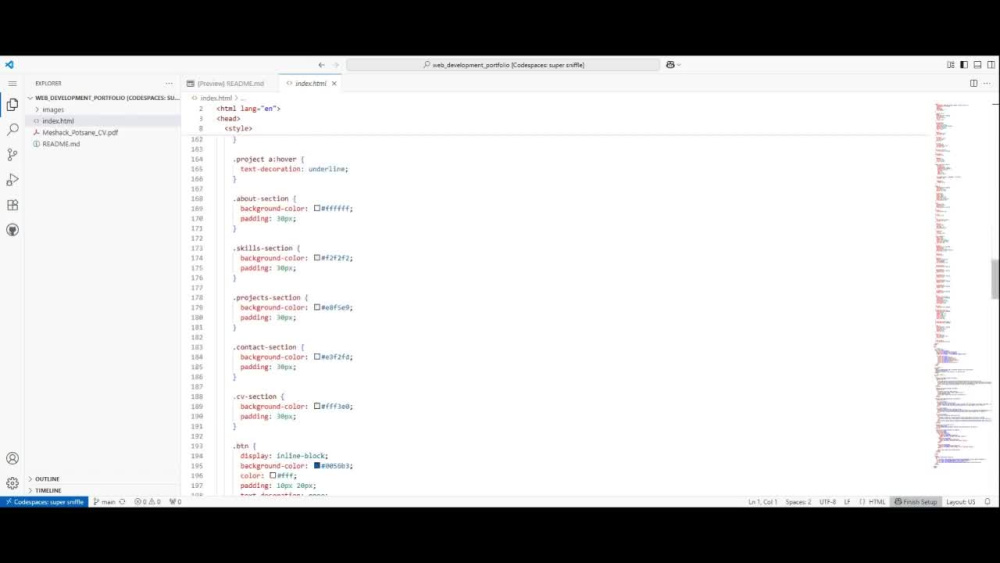Go forward with the navigation arrow
The height and width of the screenshot is (563, 1000).
[x=336, y=64]
